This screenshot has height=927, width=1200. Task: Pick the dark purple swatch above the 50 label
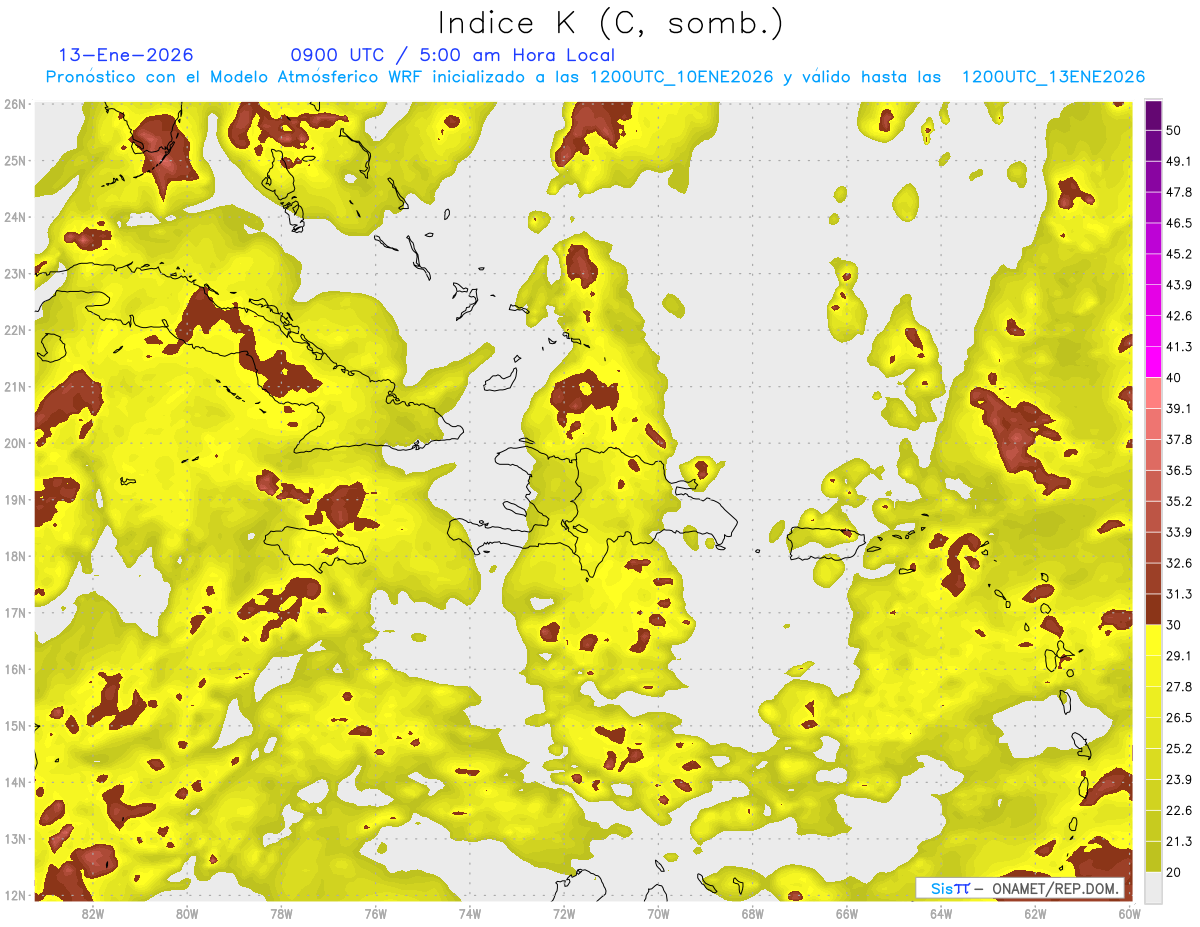tap(1154, 116)
